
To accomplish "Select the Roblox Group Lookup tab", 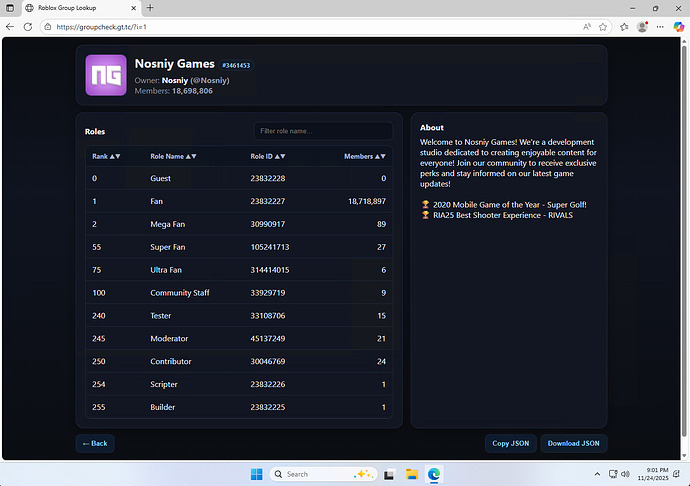I will pos(79,8).
